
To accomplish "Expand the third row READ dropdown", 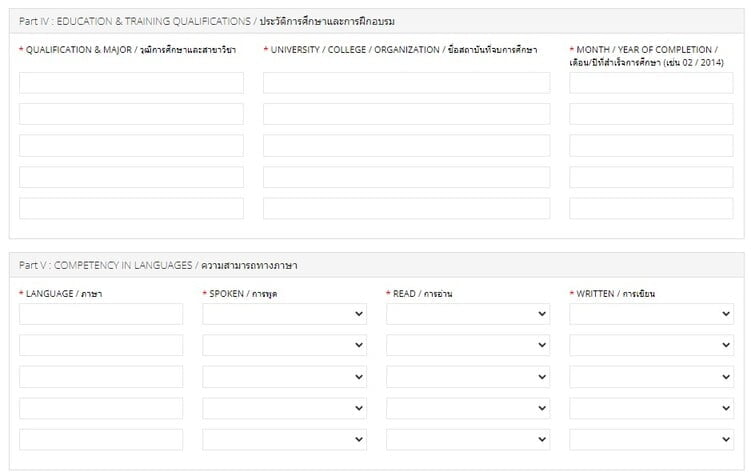I will (468, 377).
